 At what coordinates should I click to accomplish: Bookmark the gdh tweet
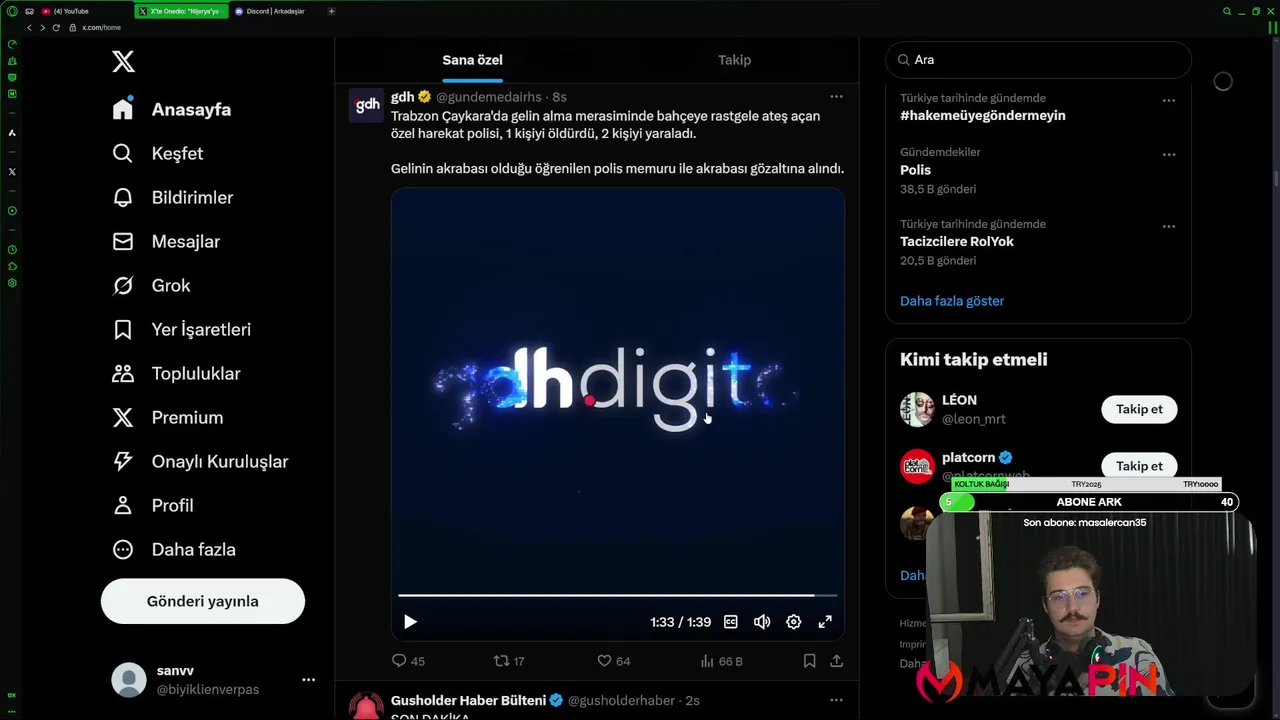point(809,661)
